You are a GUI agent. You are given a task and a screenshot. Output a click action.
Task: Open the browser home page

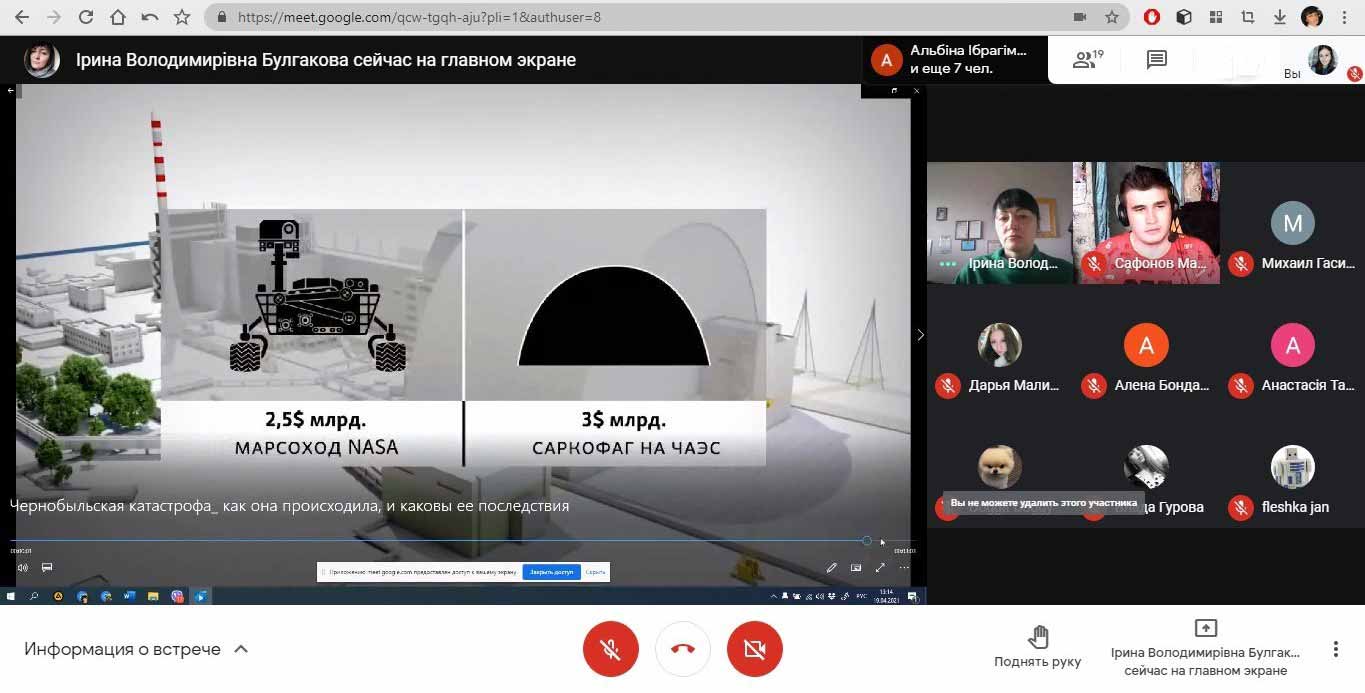click(x=118, y=17)
